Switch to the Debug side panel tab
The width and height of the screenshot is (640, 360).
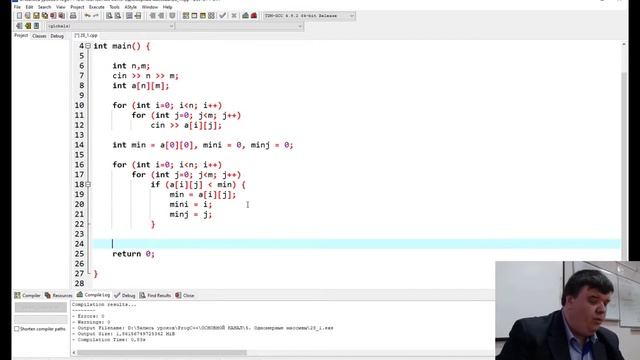coord(57,36)
